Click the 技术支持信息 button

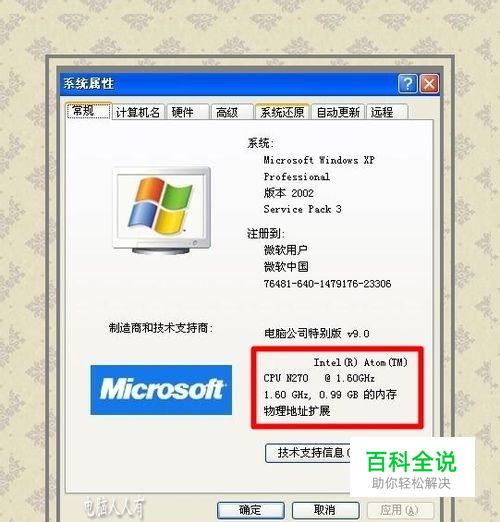click(x=308, y=453)
